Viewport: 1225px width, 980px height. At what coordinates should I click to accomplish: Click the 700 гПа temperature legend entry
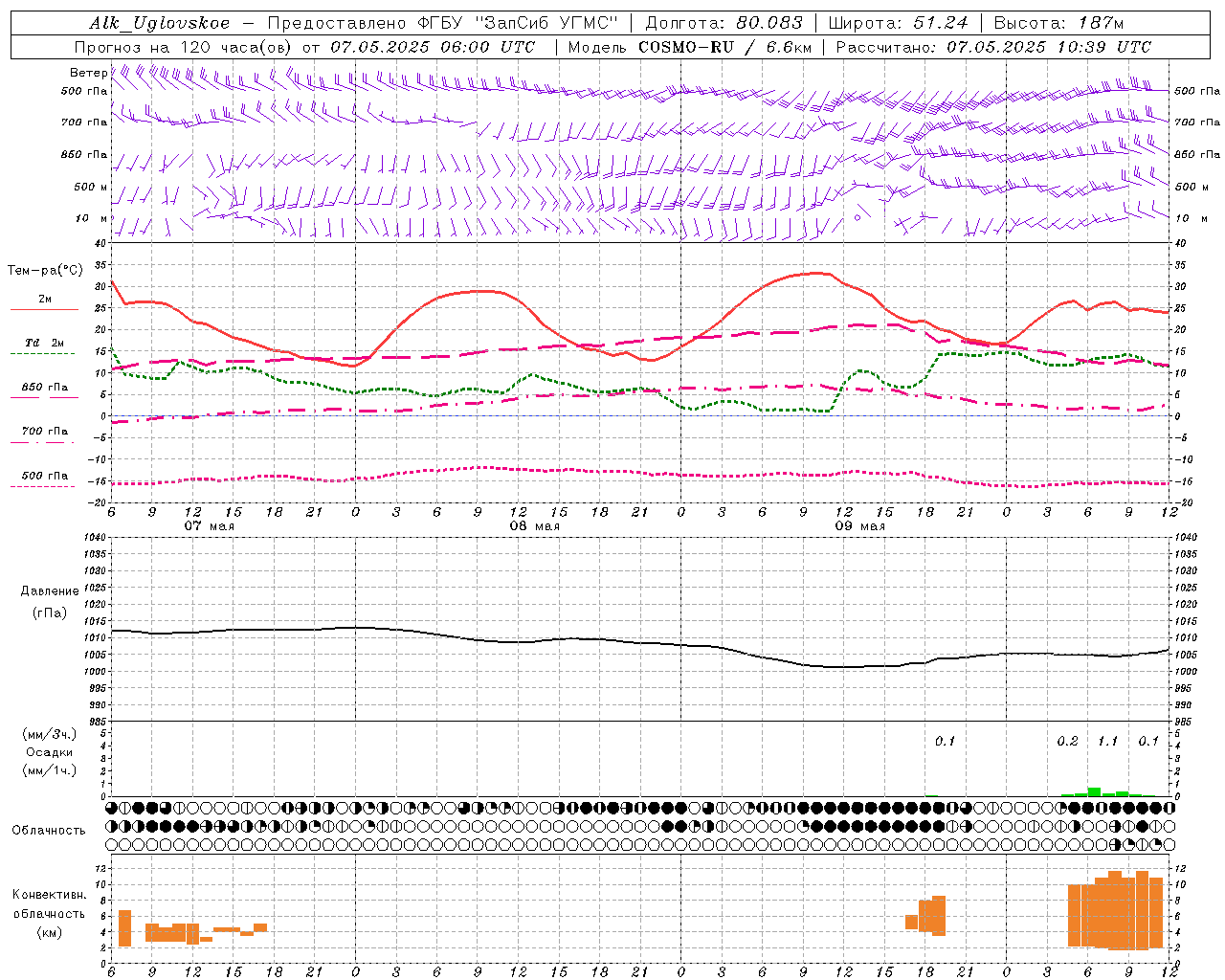click(45, 432)
